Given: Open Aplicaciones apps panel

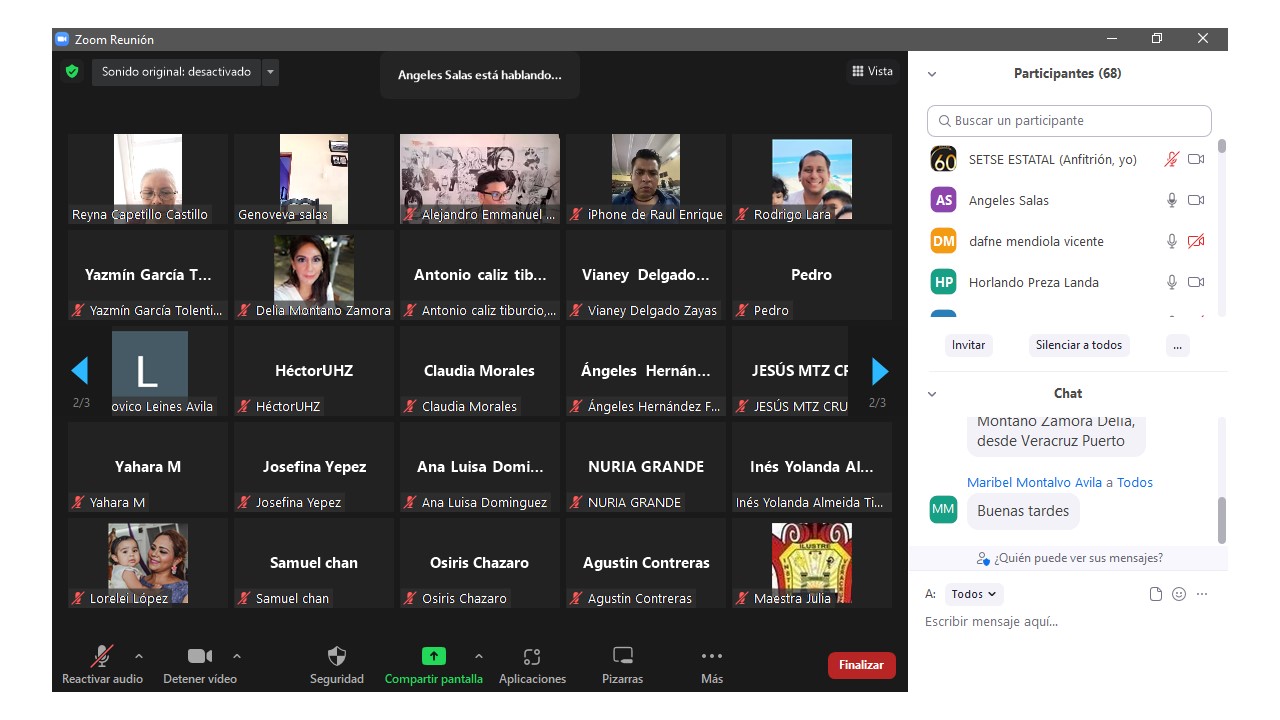Looking at the screenshot, I should pyautogui.click(x=532, y=665).
